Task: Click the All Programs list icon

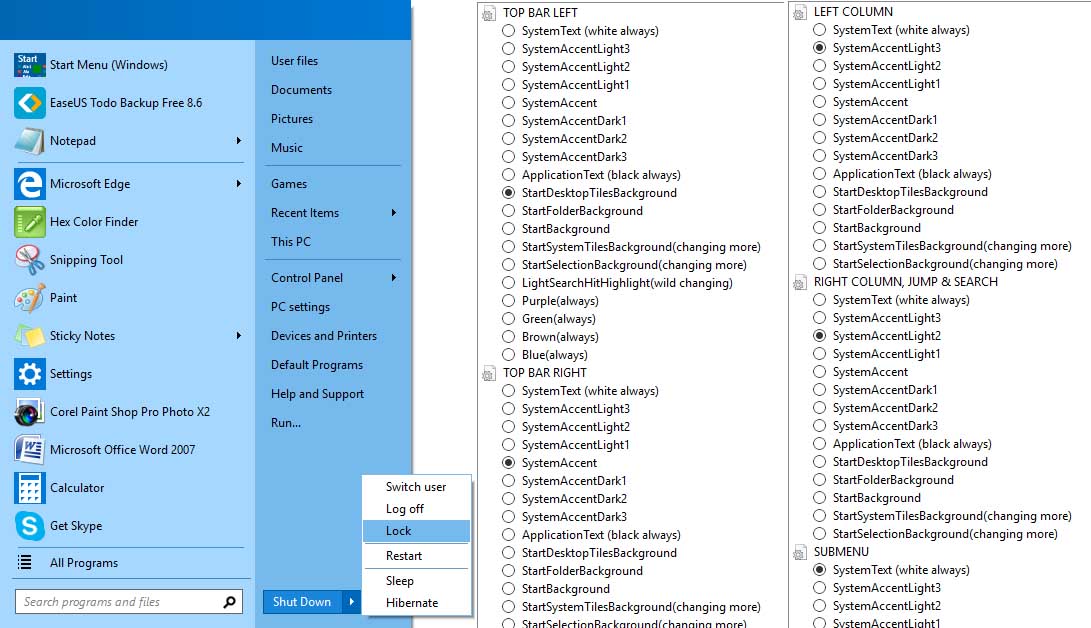Action: 24,563
